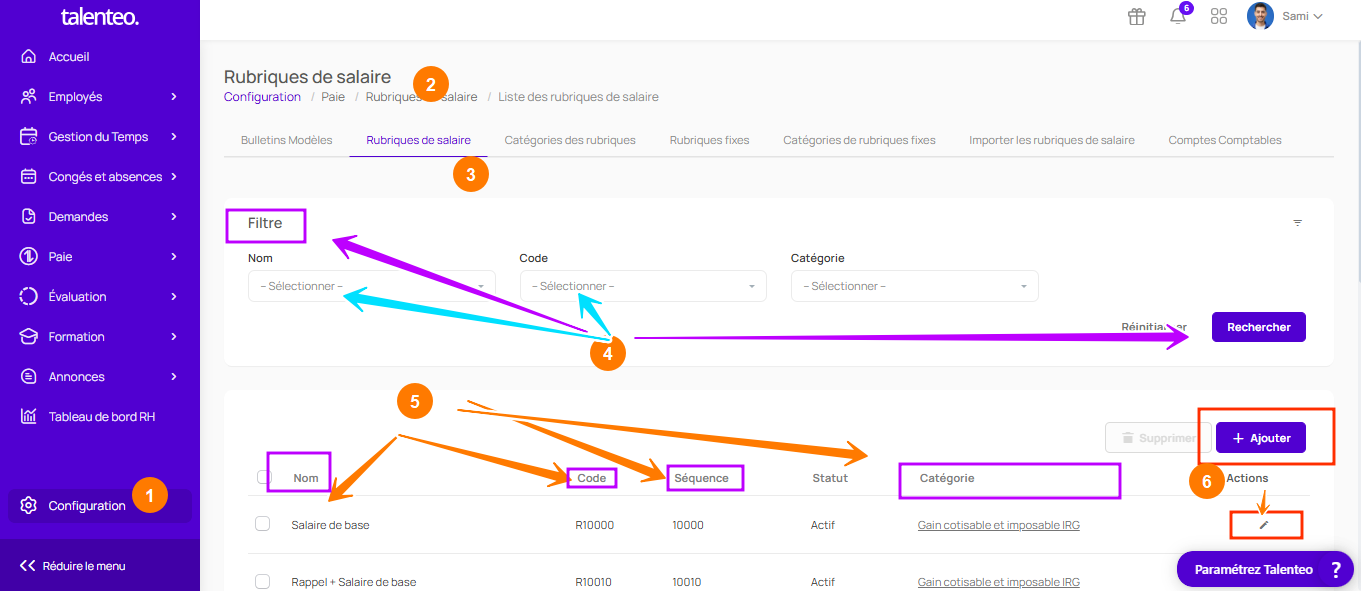Click the Ajouter button
1361x591 pixels.
(1260, 438)
